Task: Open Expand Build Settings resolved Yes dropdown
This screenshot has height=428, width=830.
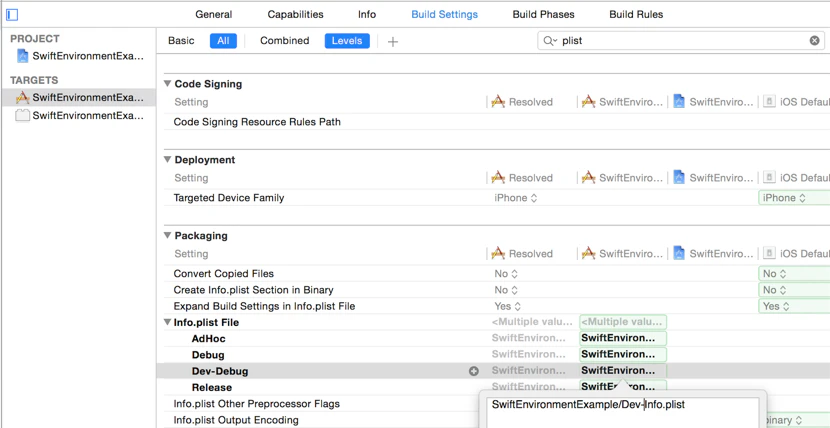Action: coord(507,306)
